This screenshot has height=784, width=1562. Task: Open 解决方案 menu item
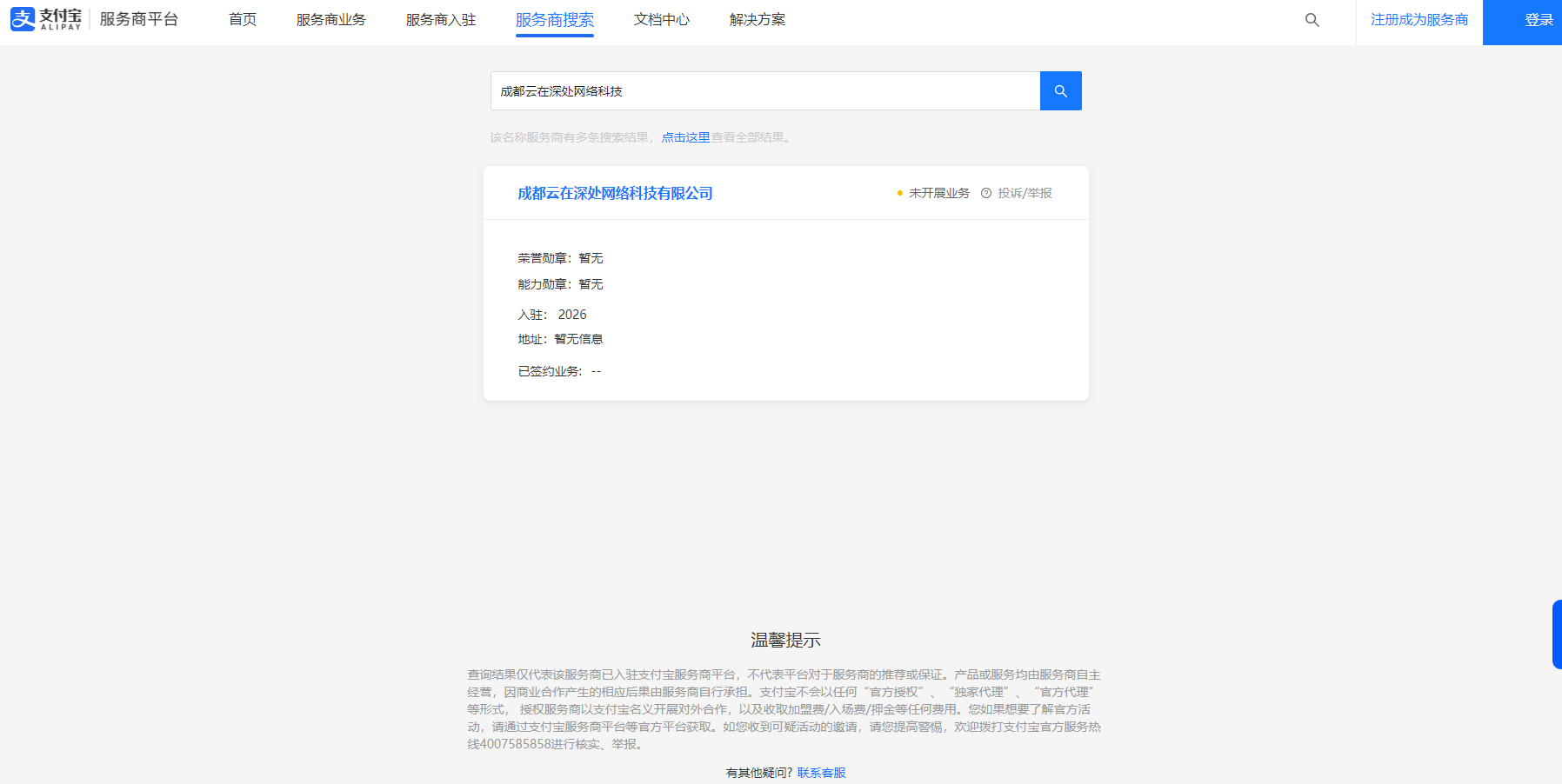point(758,20)
